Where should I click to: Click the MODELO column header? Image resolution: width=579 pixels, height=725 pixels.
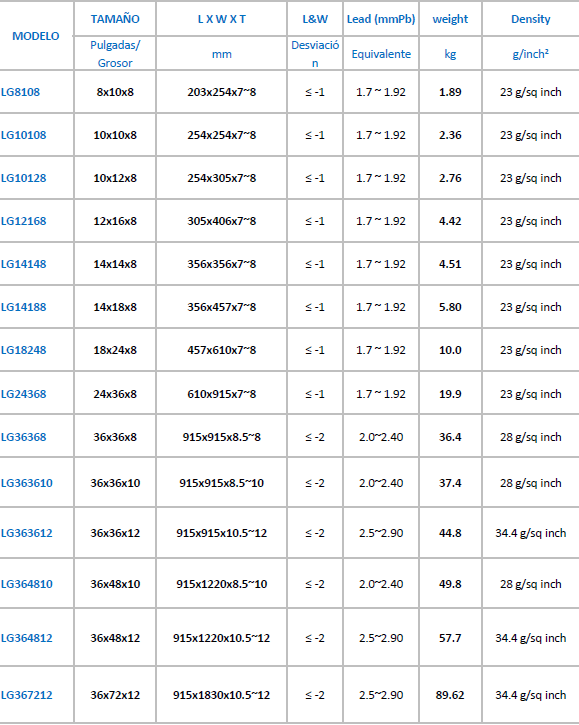[x=36, y=36]
